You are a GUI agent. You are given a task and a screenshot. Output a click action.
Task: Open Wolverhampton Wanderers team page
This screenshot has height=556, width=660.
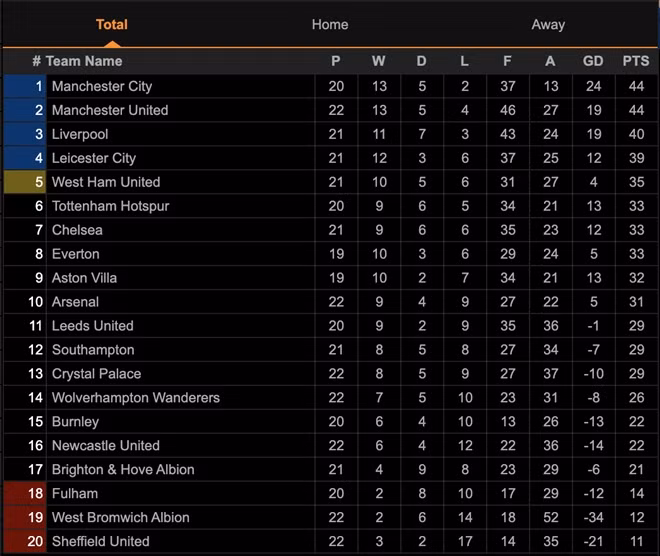click(x=135, y=398)
